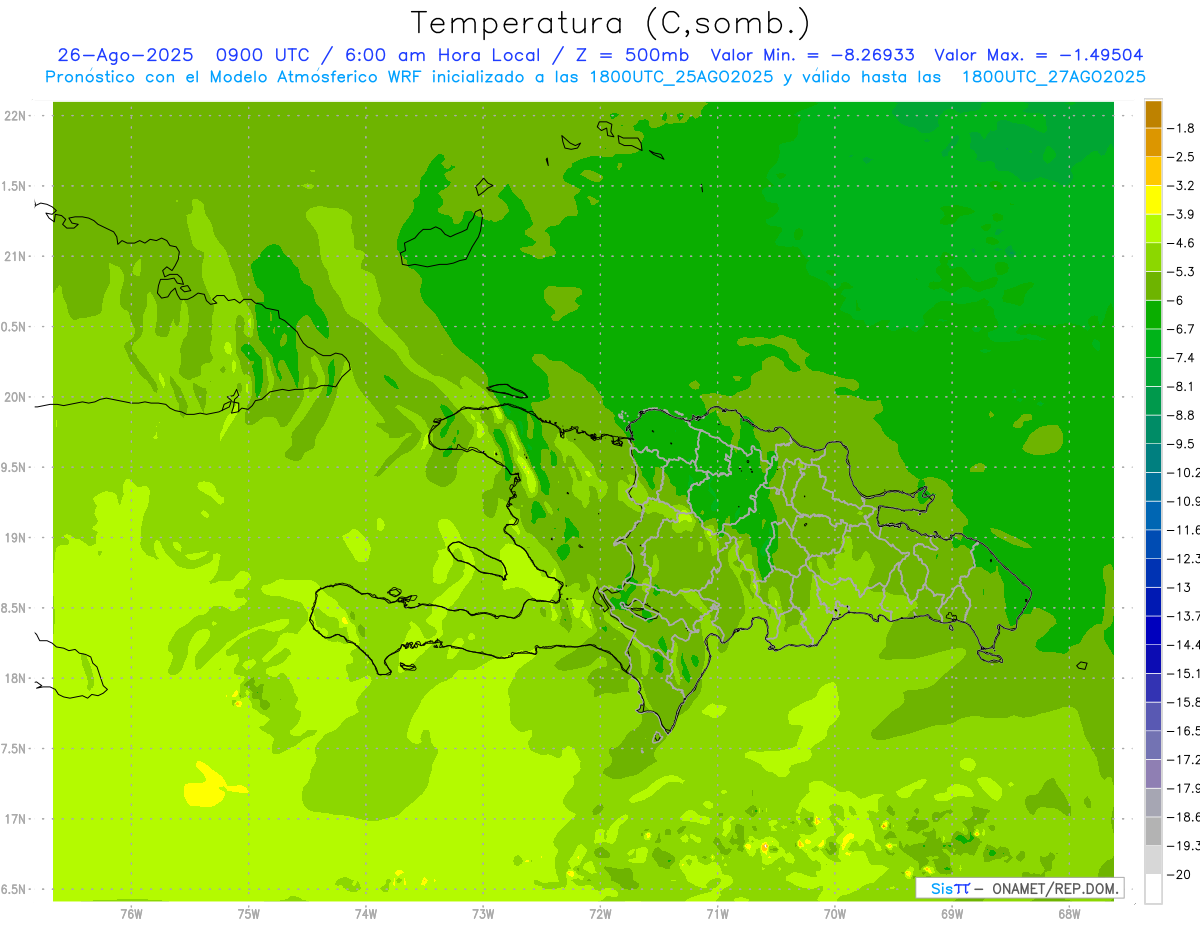Click the legend label '-8.1'
1200x927 pixels.
(x=1183, y=386)
